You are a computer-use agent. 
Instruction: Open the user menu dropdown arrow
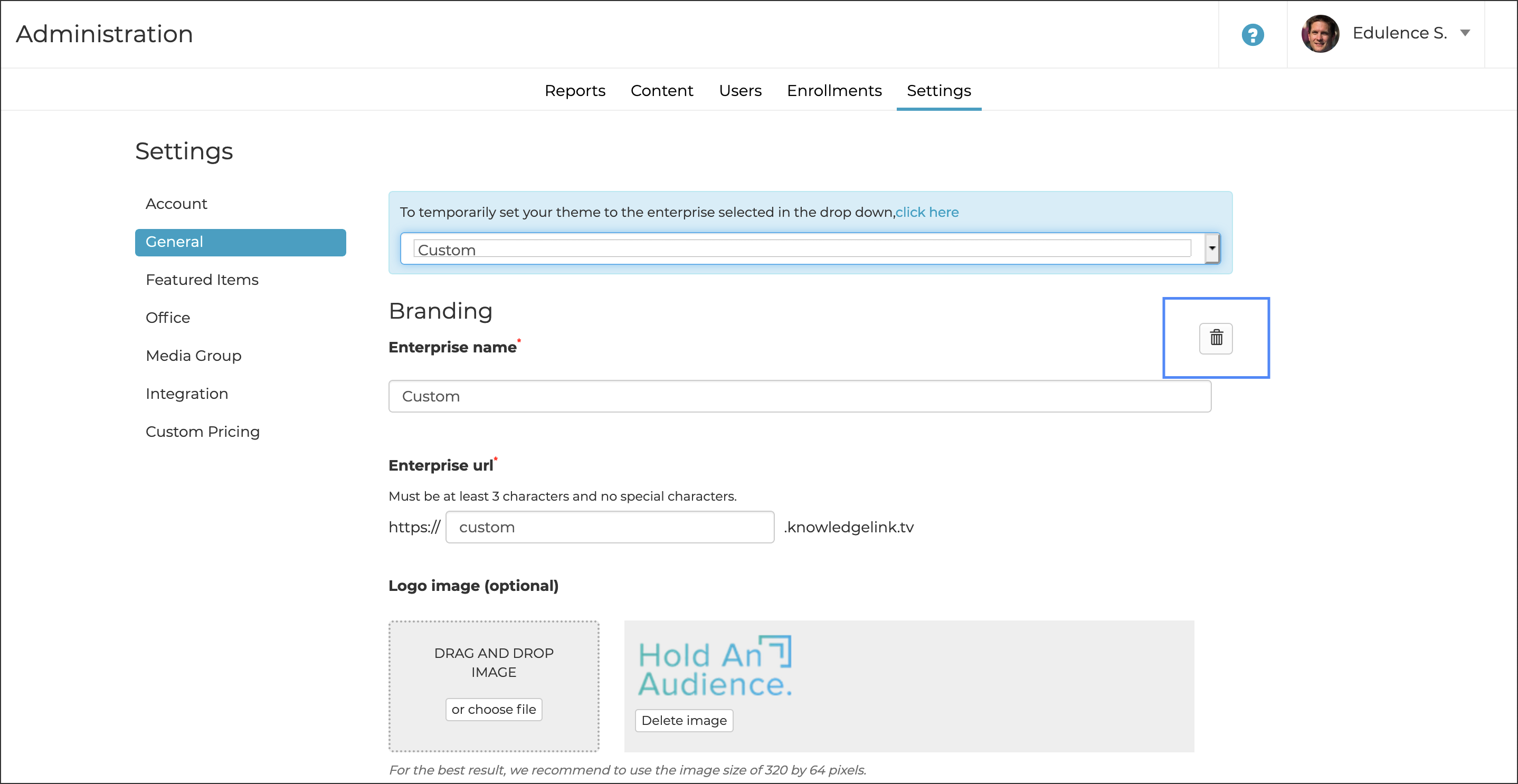pyautogui.click(x=1465, y=33)
